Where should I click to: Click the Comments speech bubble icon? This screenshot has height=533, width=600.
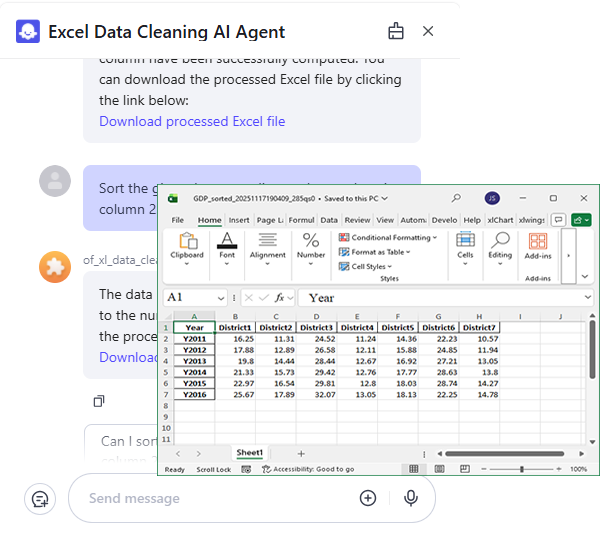[x=558, y=220]
